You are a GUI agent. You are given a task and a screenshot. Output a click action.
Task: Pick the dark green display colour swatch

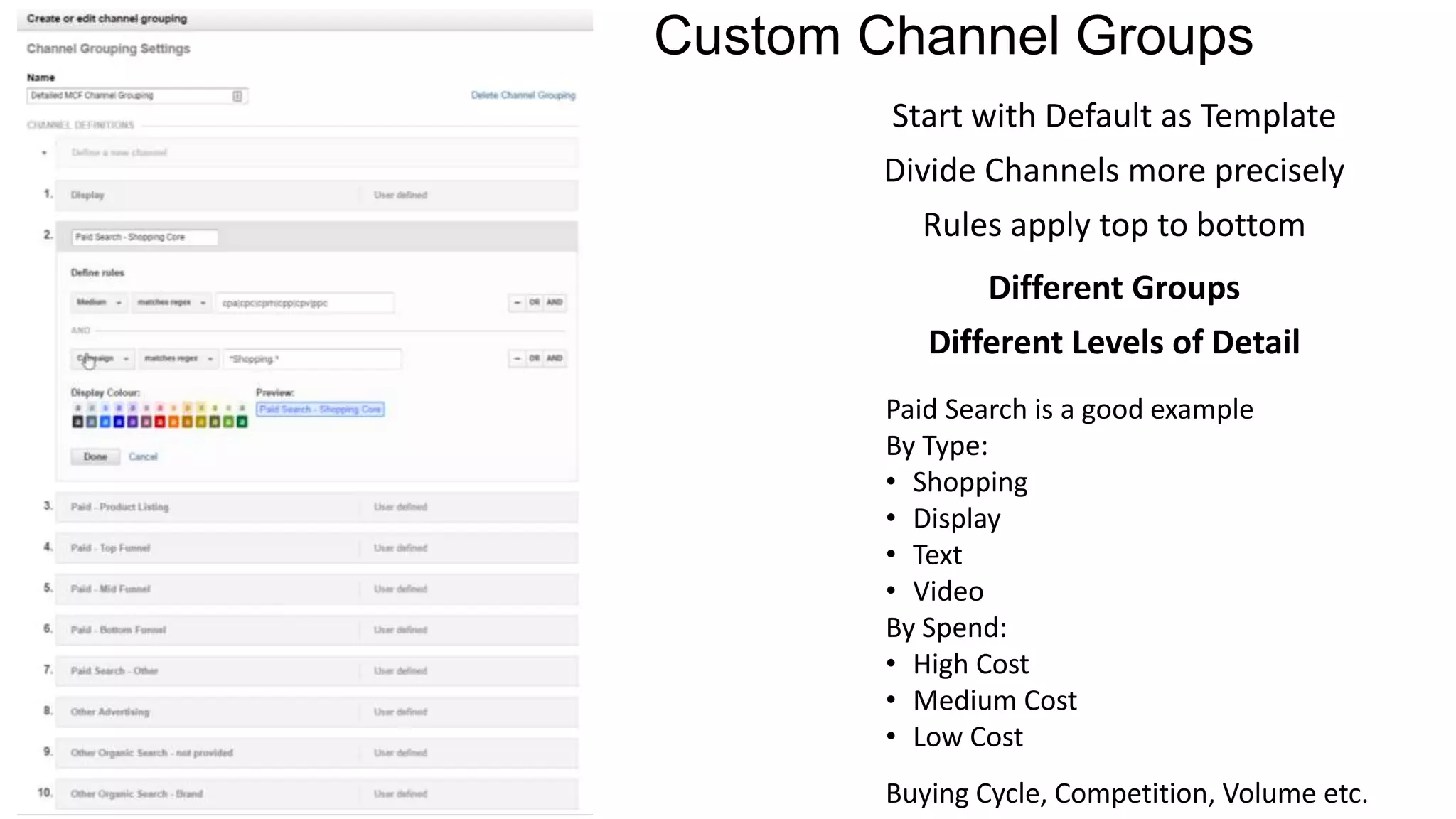(242, 422)
